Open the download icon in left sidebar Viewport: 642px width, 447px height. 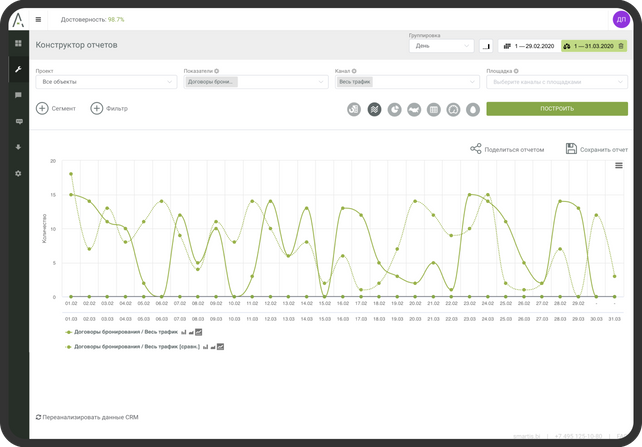pyautogui.click(x=18, y=147)
